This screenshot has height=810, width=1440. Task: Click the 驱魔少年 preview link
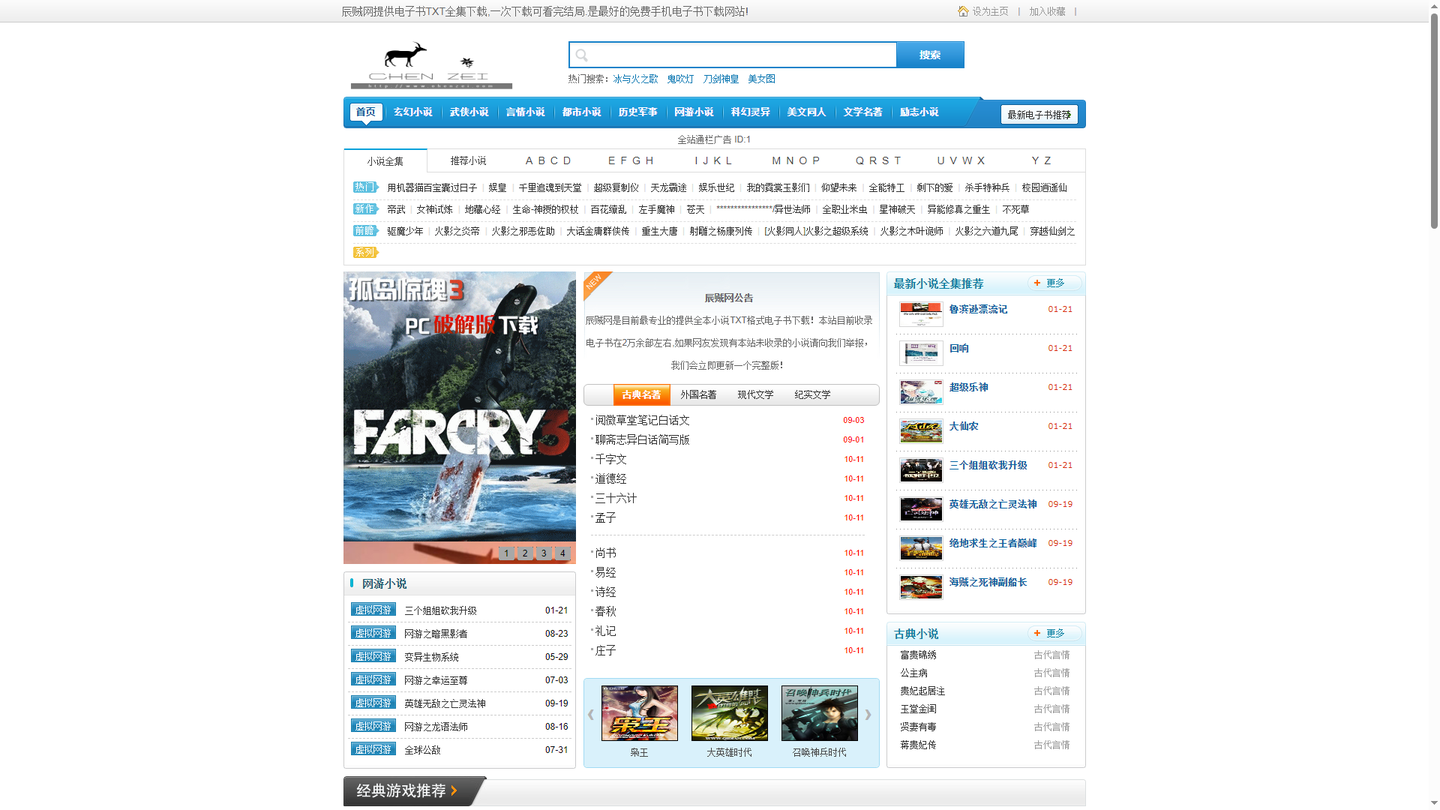coord(405,231)
